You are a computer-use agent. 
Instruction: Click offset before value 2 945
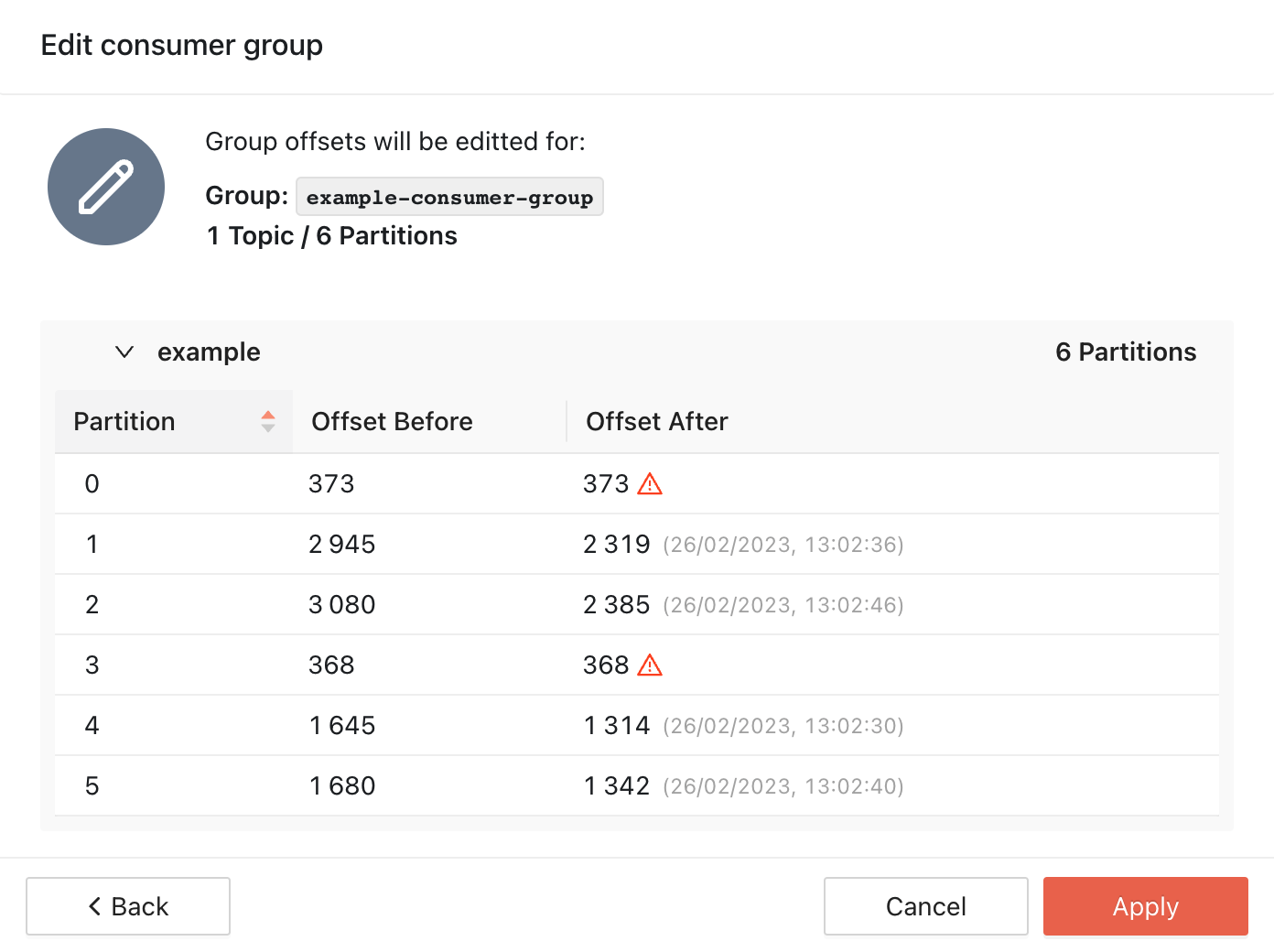tap(342, 544)
